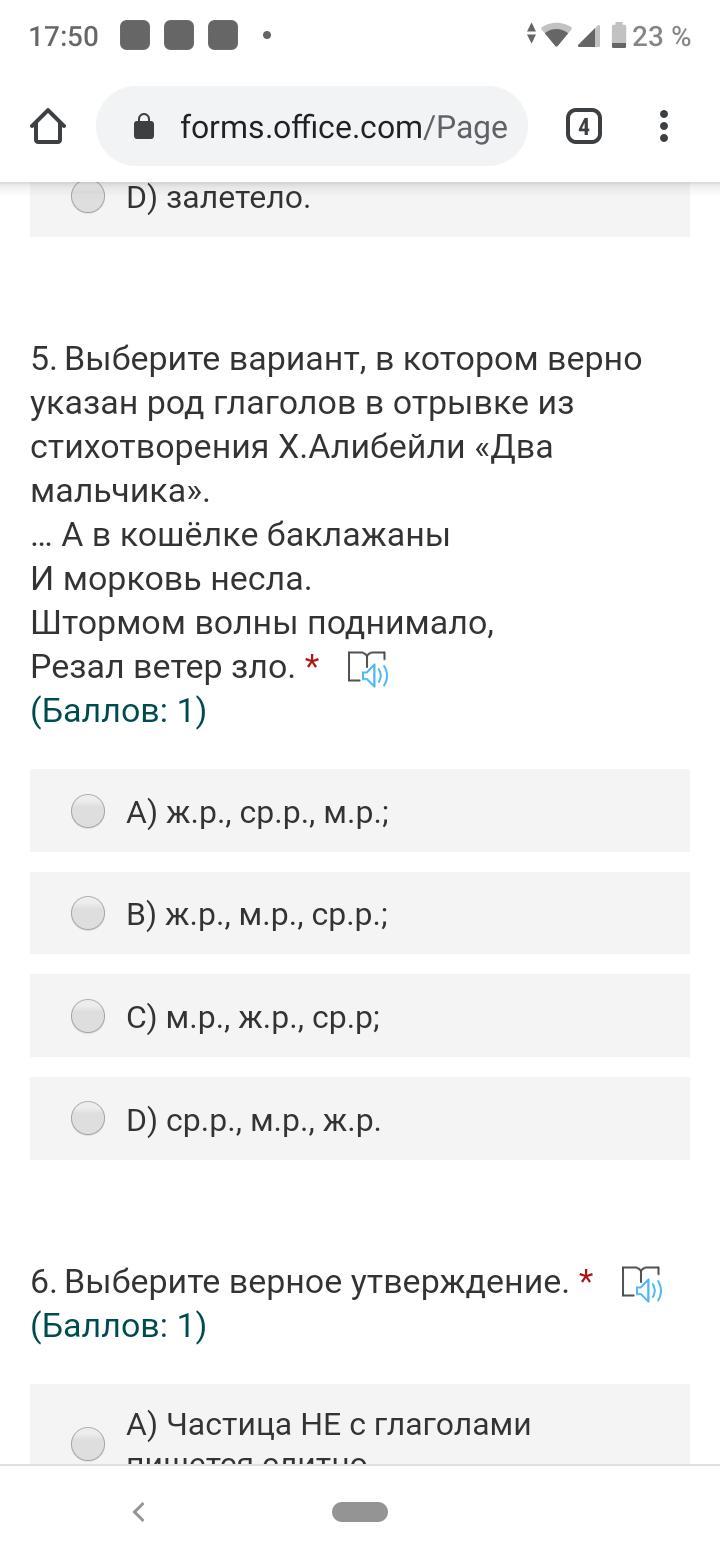Click the forms.office.com address bar
Image resolution: width=720 pixels, height=1560 pixels.
pos(342,127)
